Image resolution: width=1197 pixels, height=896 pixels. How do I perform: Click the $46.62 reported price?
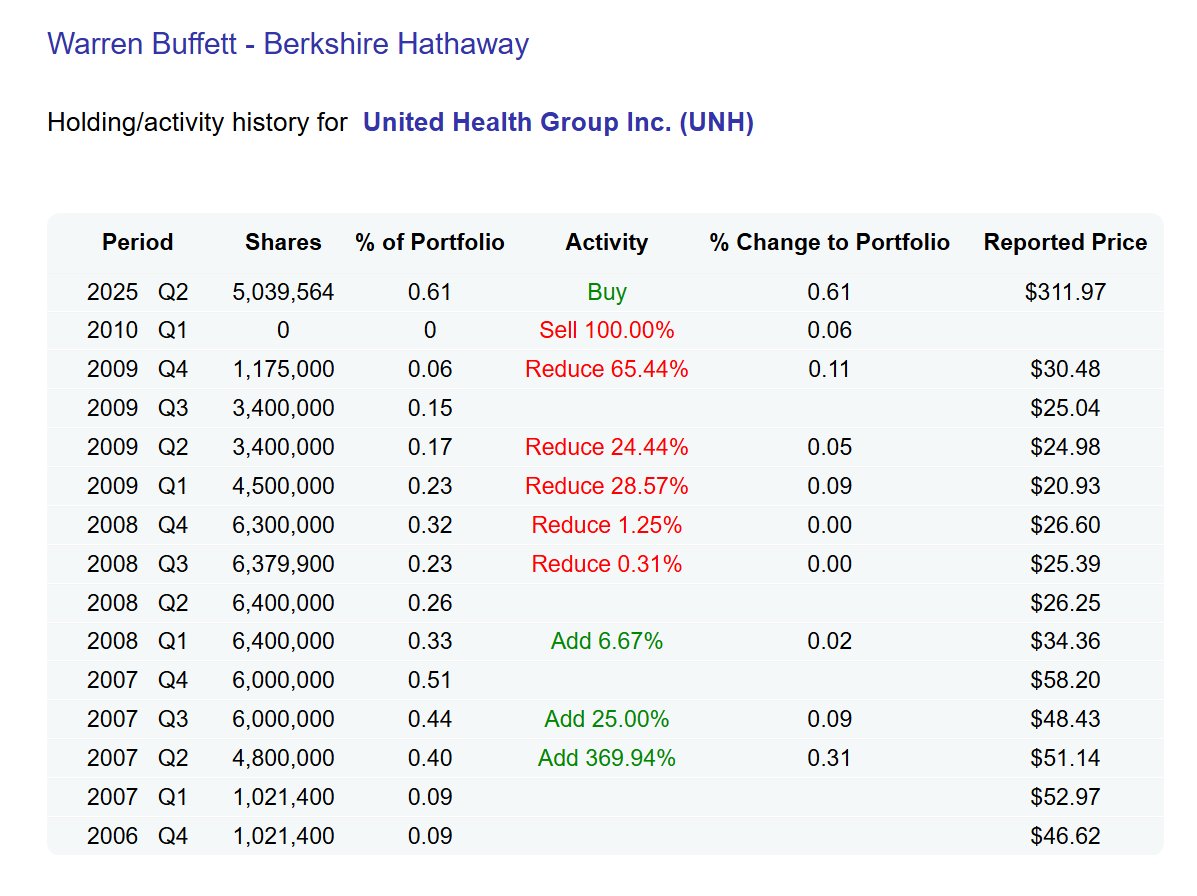tap(1065, 836)
